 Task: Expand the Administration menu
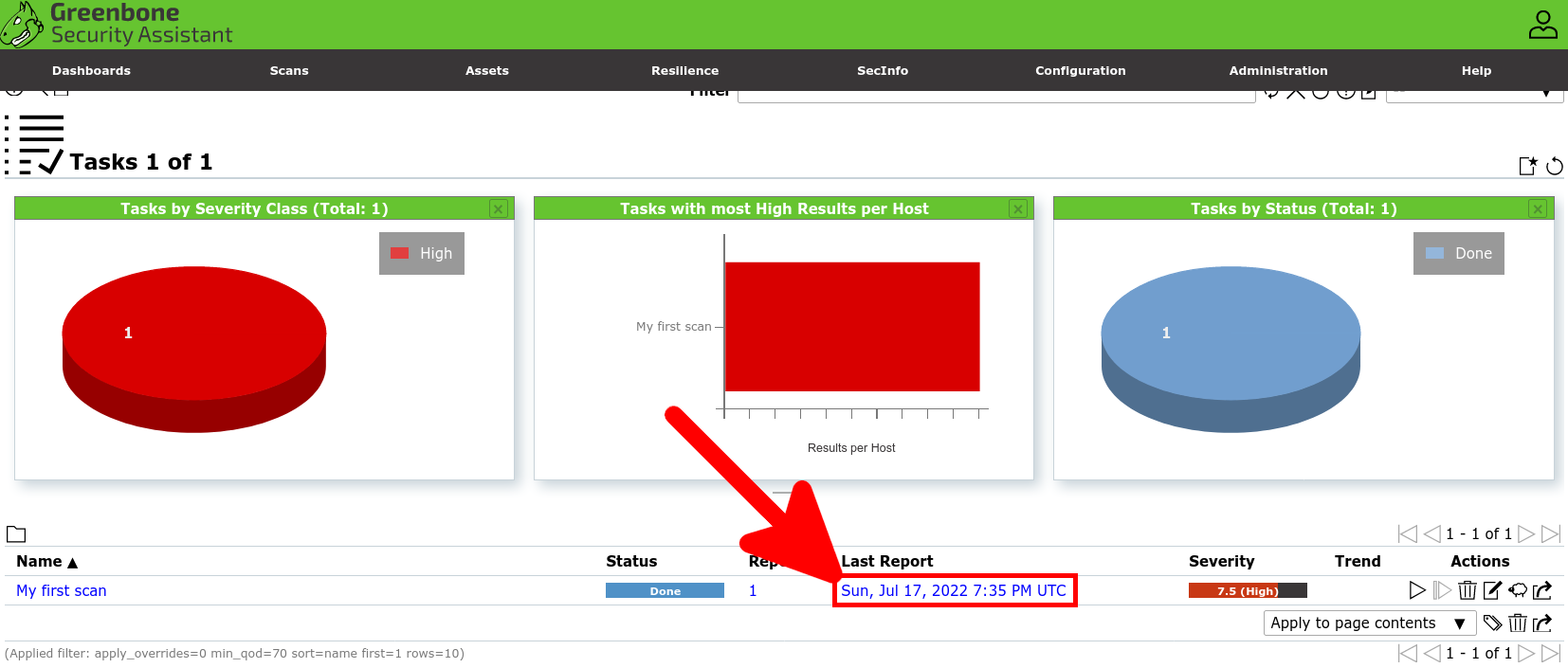point(1278,70)
